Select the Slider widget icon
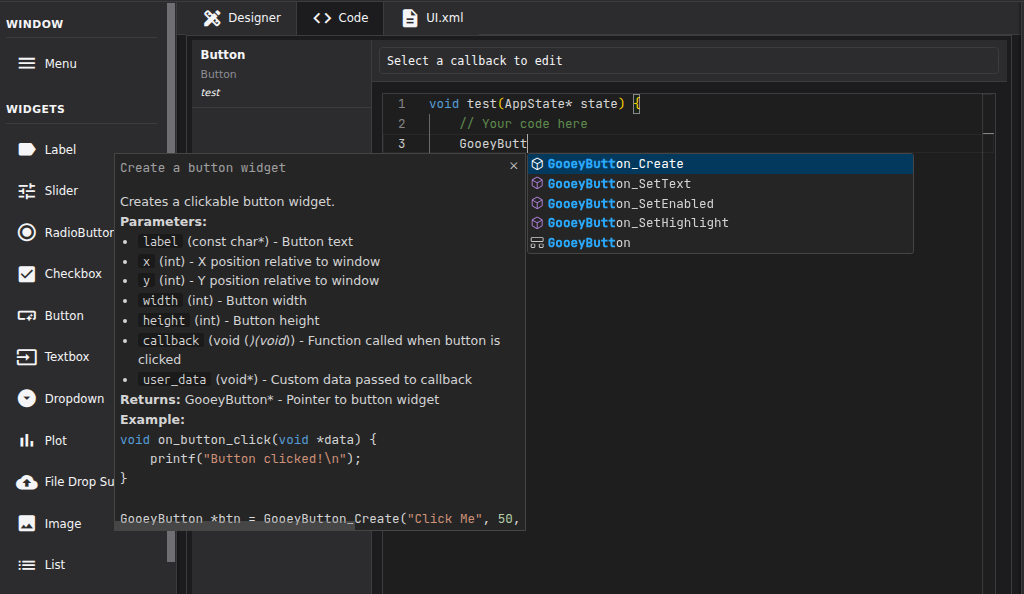This screenshot has height=594, width=1024. (27, 190)
